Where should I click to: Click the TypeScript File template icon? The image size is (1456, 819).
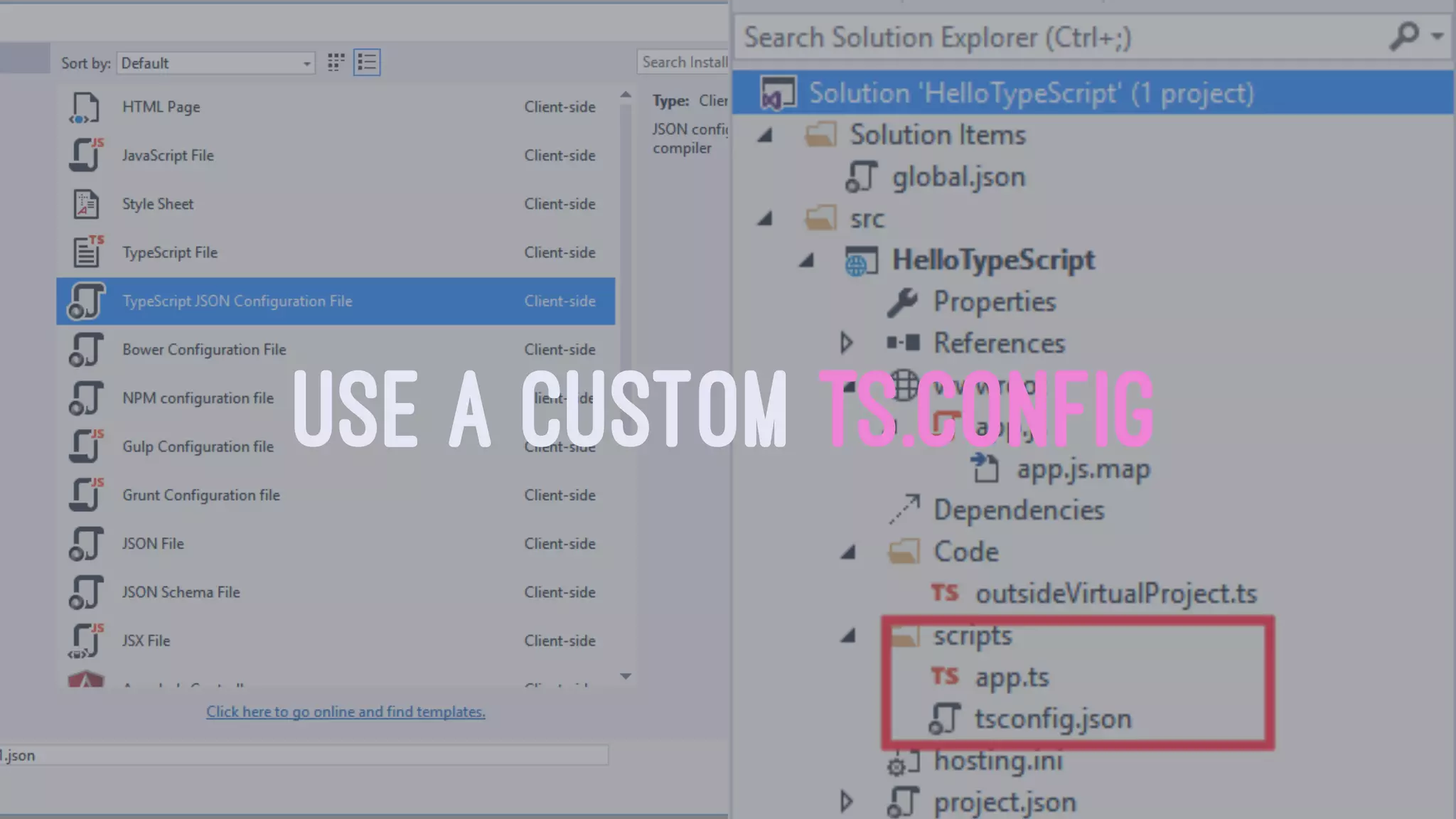(87, 252)
